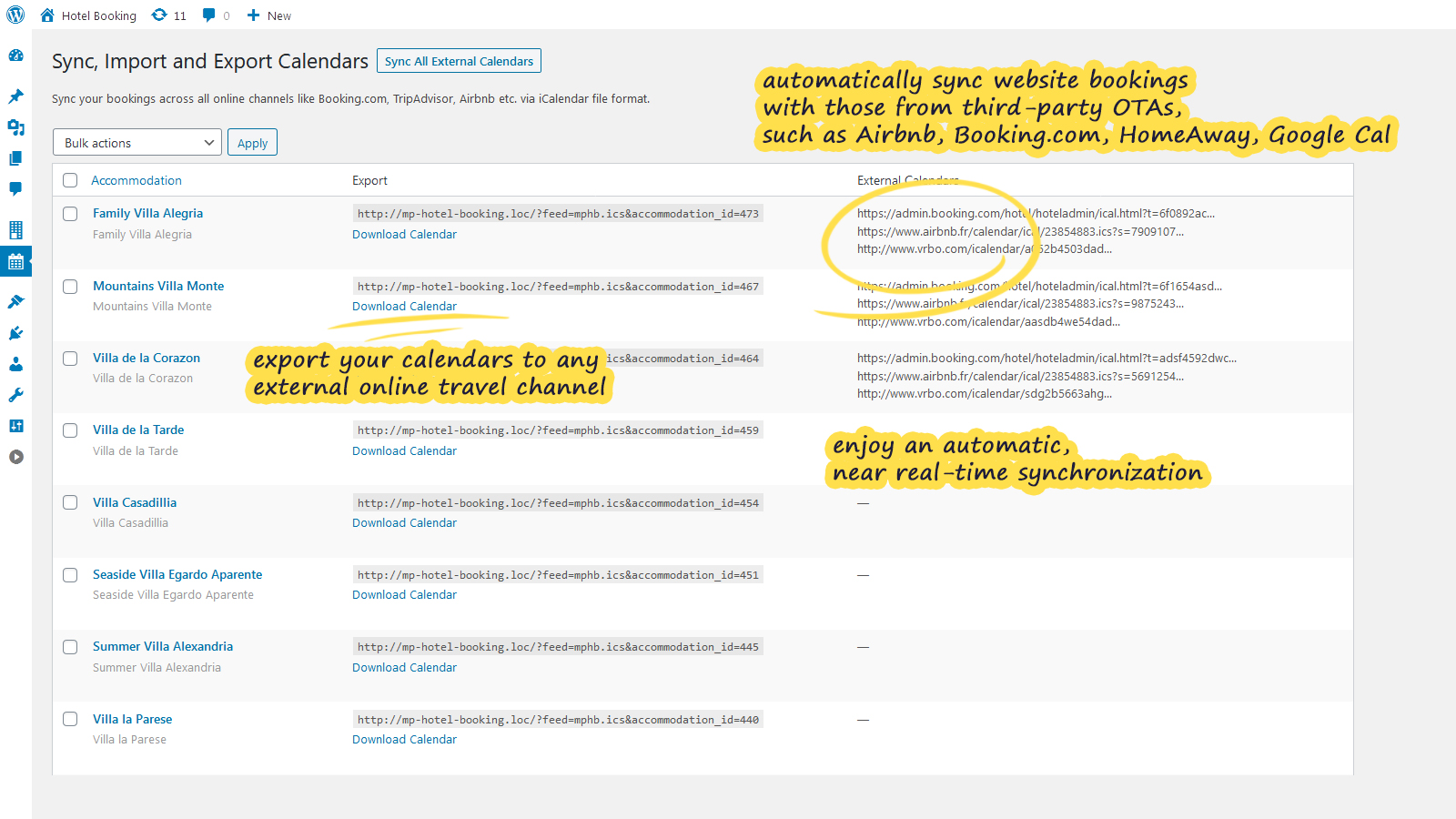Open the Comments speech bubble icon
The height and width of the screenshot is (819, 1456).
pyautogui.click(x=15, y=189)
